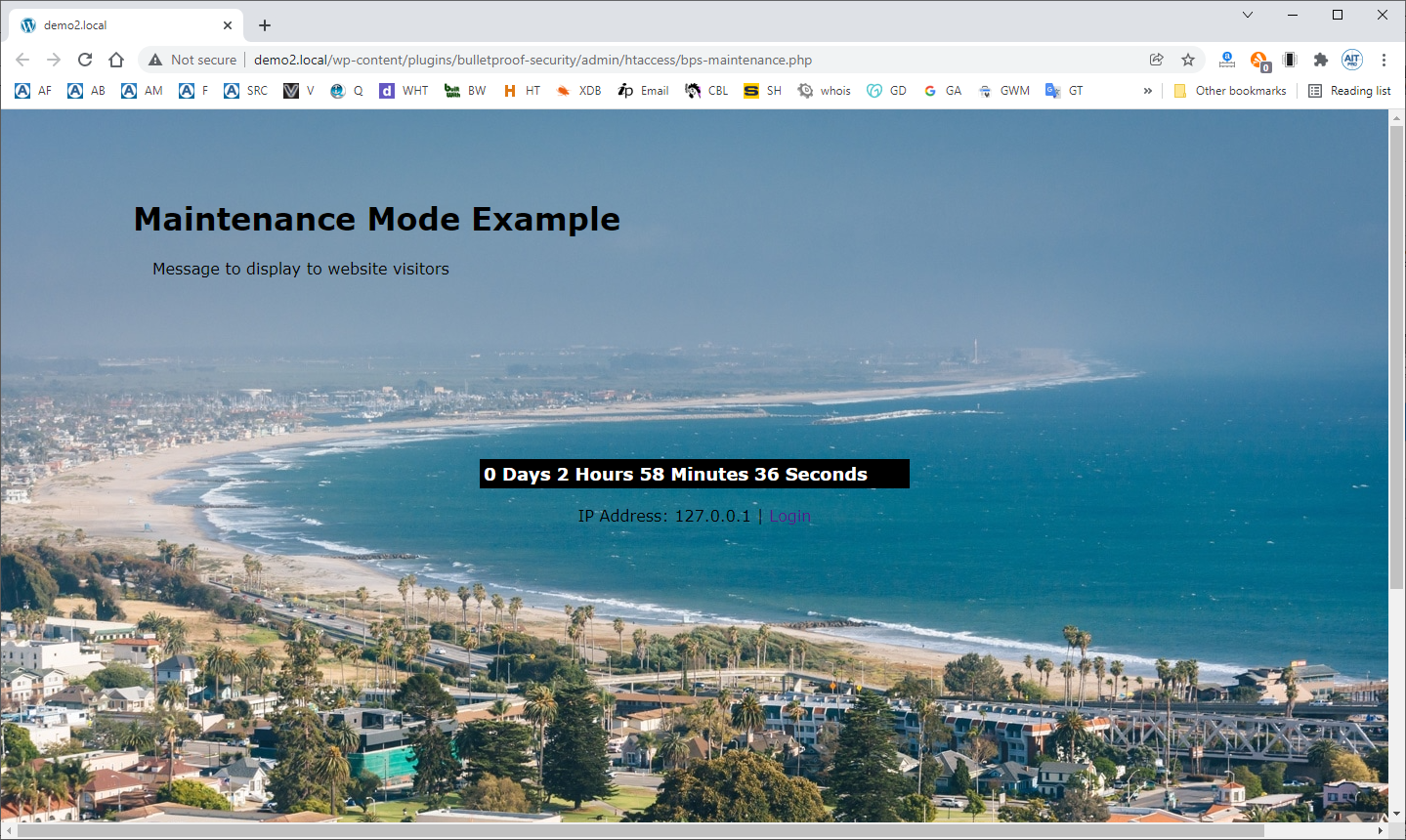Select the demo2.local tab
The height and width of the screenshot is (840, 1406).
click(127, 25)
